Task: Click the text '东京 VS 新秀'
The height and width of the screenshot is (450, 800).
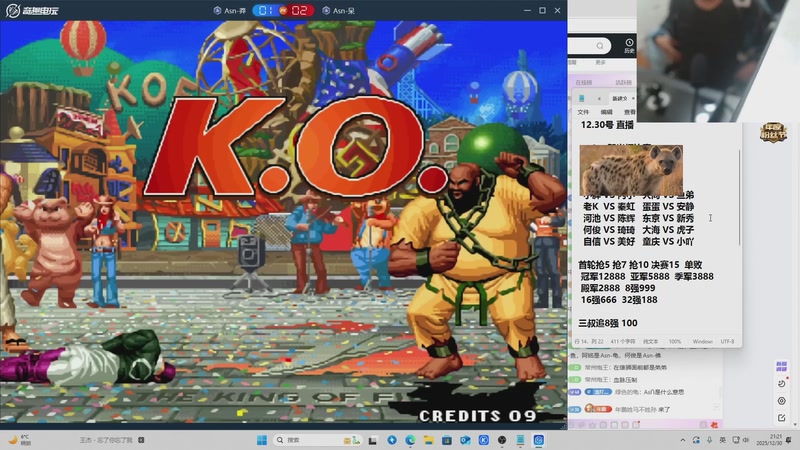Action: tap(668, 218)
